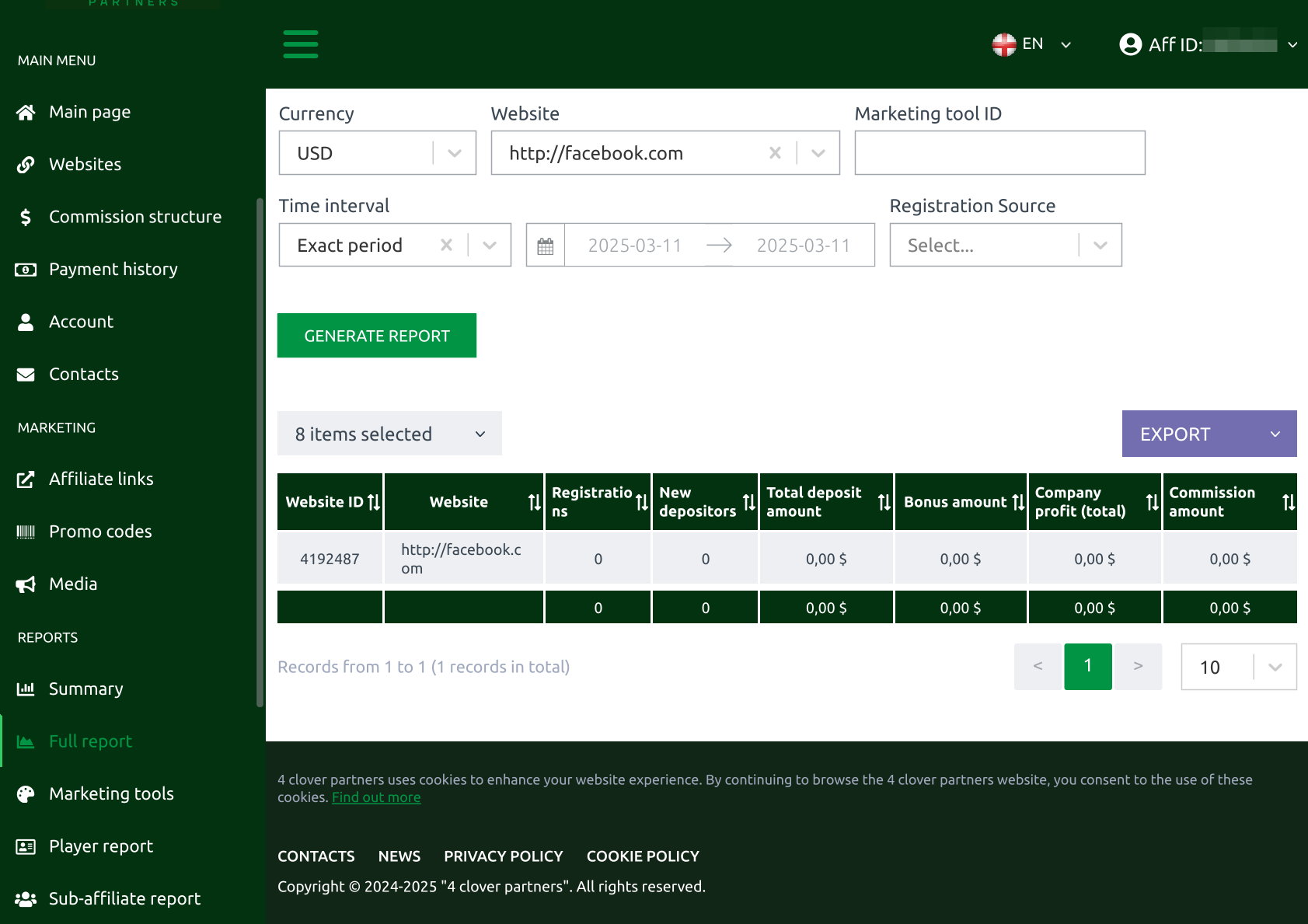The height and width of the screenshot is (924, 1308).
Task: Click the http://facebook.com table cell
Action: [x=464, y=559]
